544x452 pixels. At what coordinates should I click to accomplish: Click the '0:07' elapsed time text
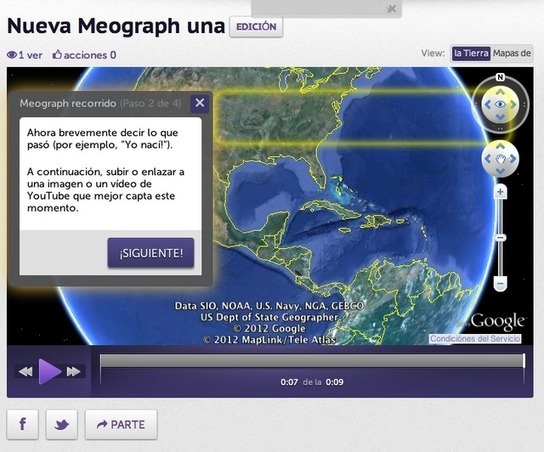click(x=289, y=382)
